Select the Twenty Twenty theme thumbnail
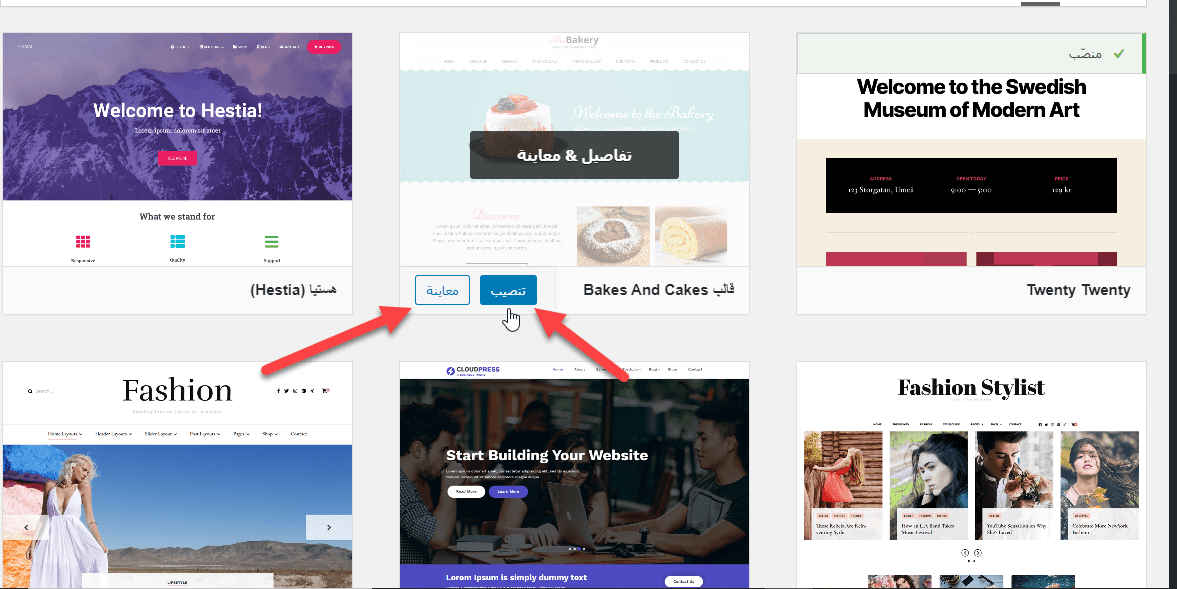 [x=971, y=170]
